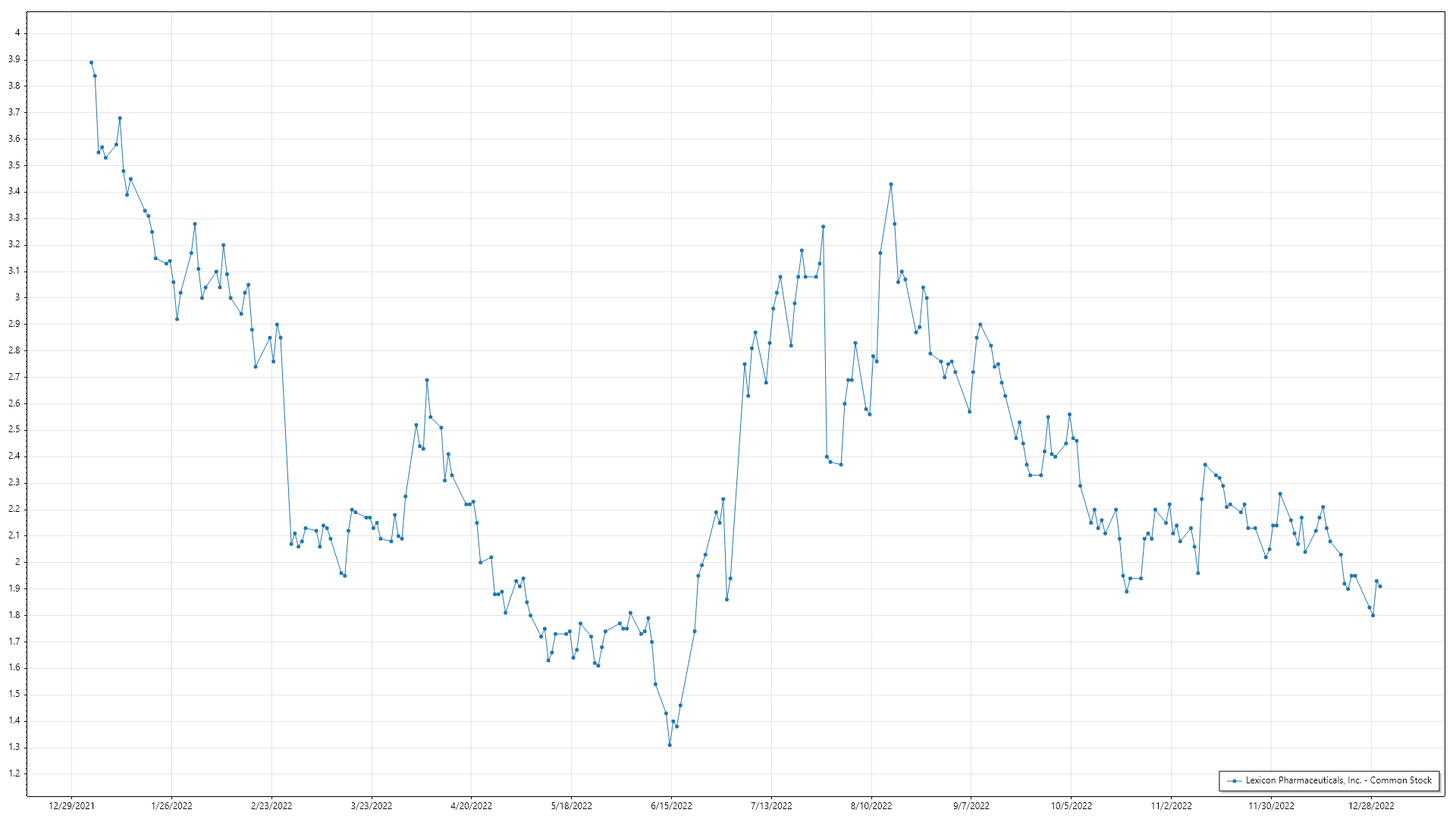1456x819 pixels.
Task: Select the August peak point near 3.43
Action: (x=891, y=184)
